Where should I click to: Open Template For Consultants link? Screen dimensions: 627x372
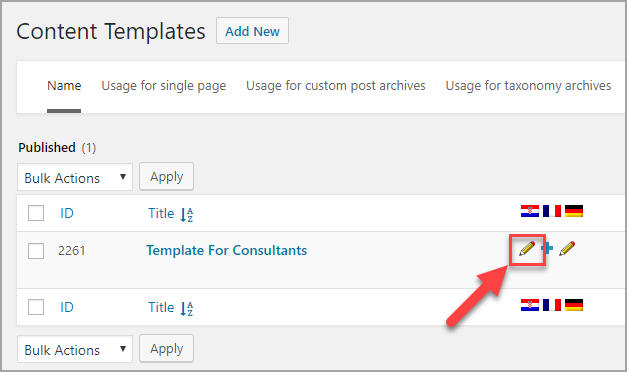click(227, 250)
